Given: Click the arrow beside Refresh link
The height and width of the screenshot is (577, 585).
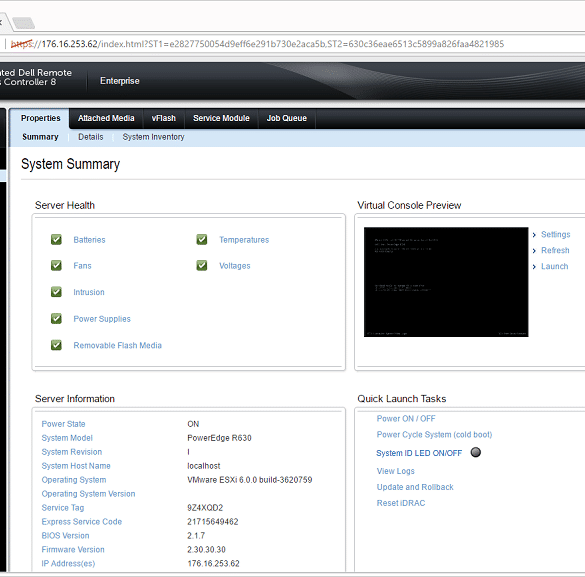Looking at the screenshot, I should click(534, 251).
